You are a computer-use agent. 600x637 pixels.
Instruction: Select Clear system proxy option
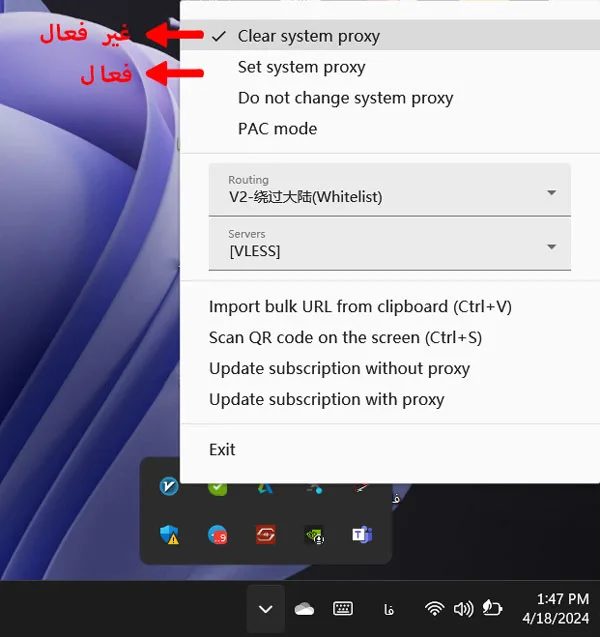pyautogui.click(x=308, y=36)
